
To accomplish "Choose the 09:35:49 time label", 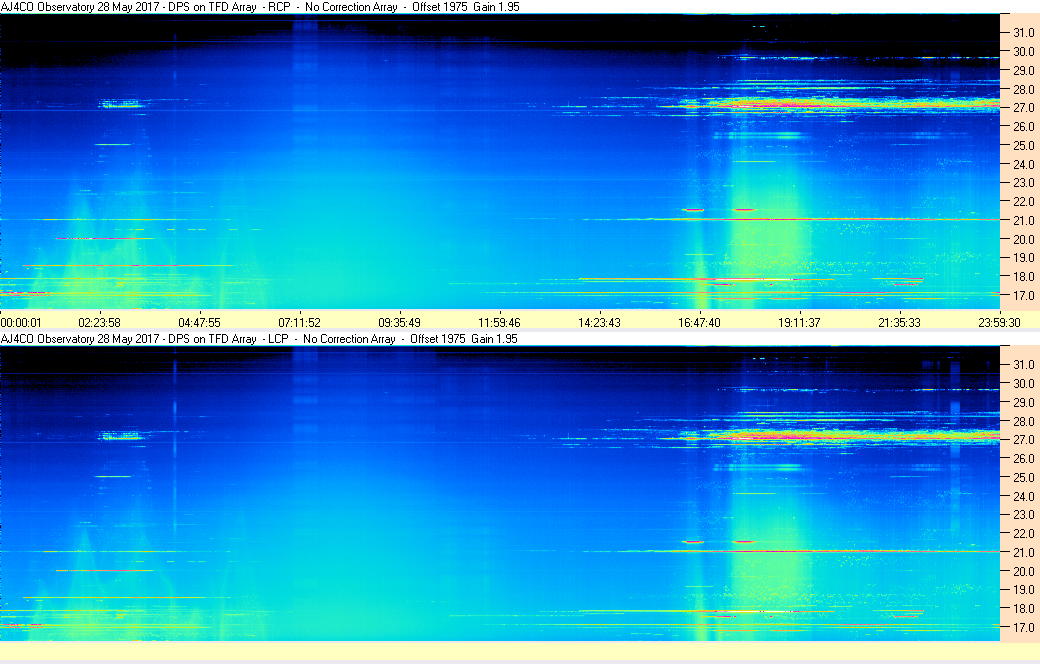I will [x=399, y=323].
